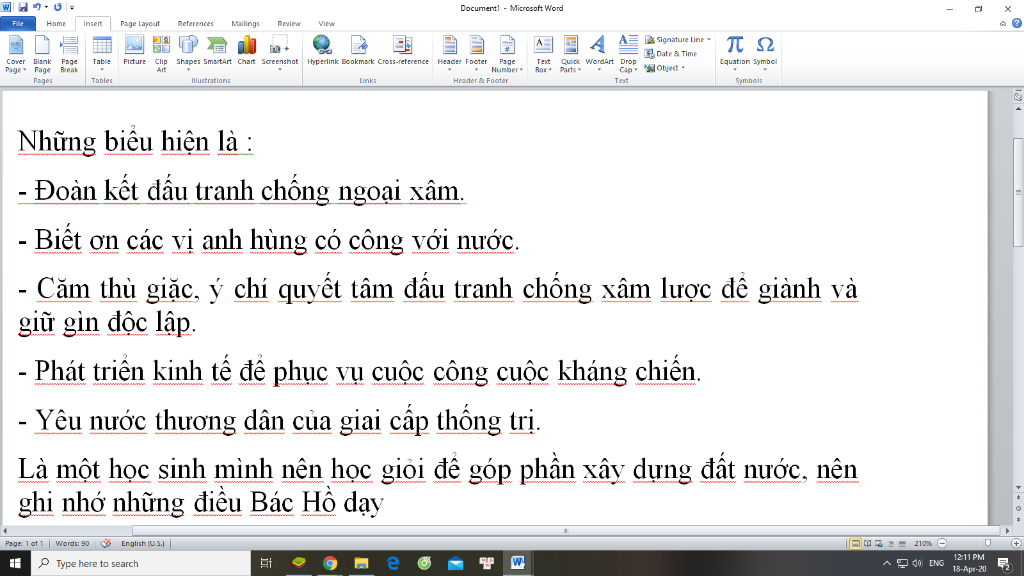1024x576 pixels.
Task: Insert a Page Break
Action: coord(69,54)
